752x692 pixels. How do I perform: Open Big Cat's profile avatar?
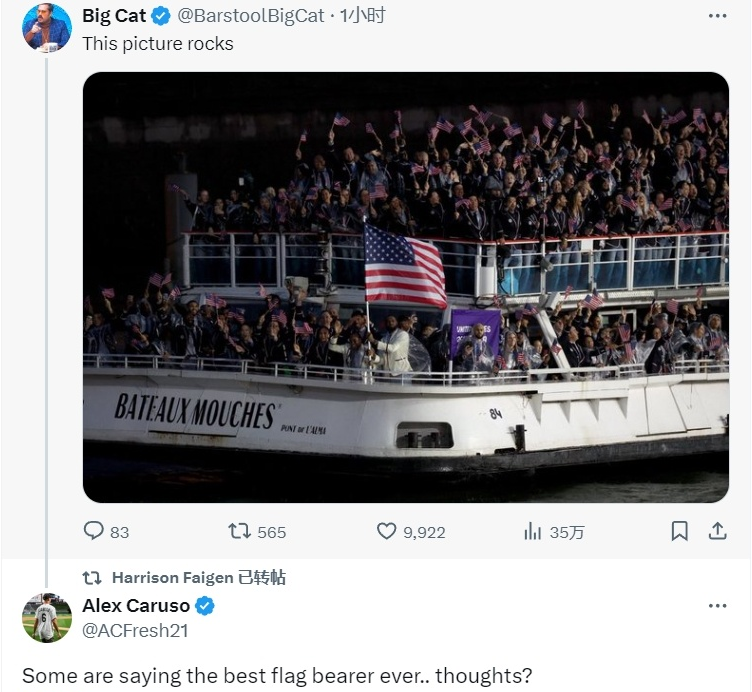coord(47,27)
